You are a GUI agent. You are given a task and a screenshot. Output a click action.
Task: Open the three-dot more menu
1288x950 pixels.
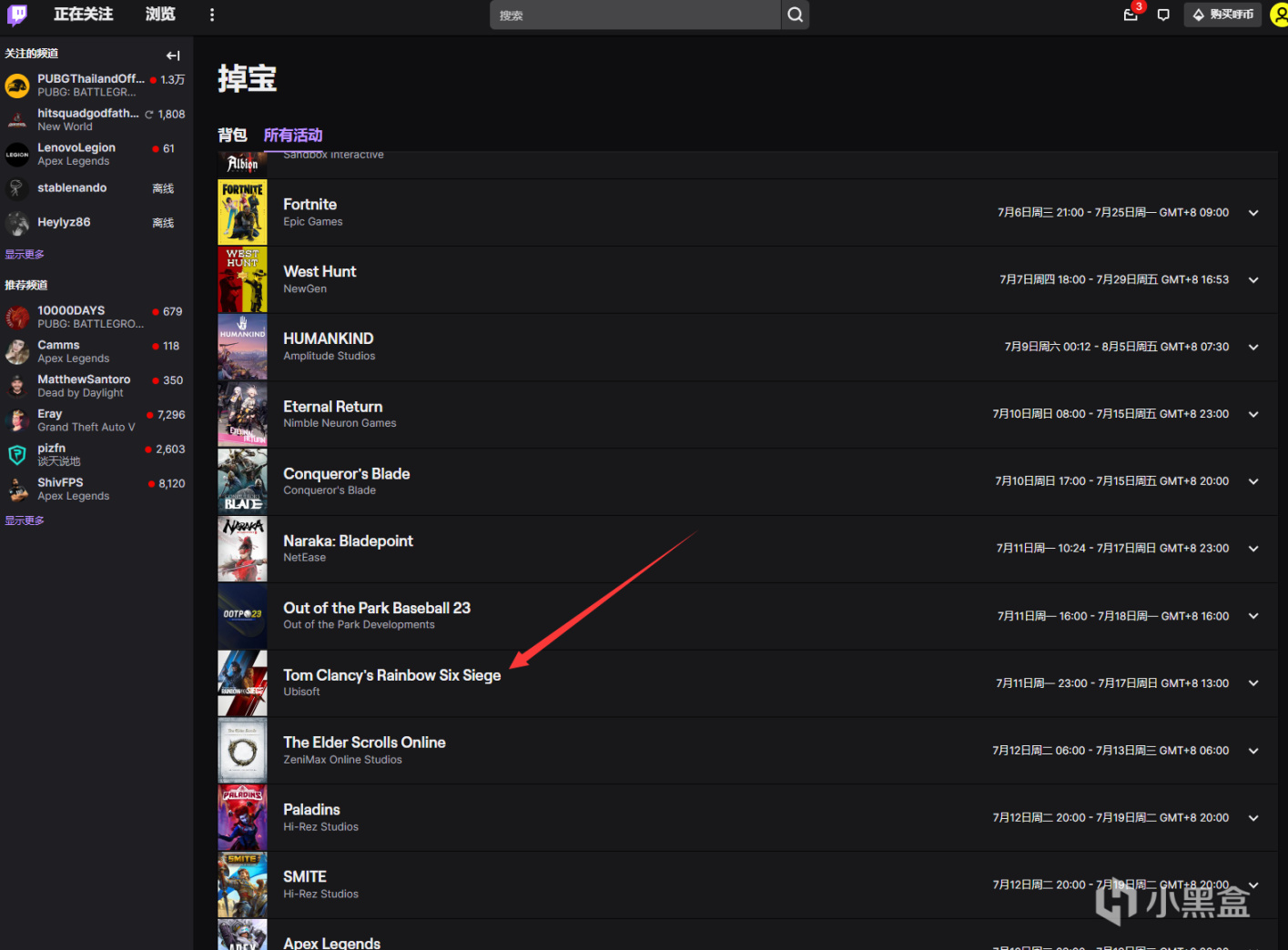(212, 15)
